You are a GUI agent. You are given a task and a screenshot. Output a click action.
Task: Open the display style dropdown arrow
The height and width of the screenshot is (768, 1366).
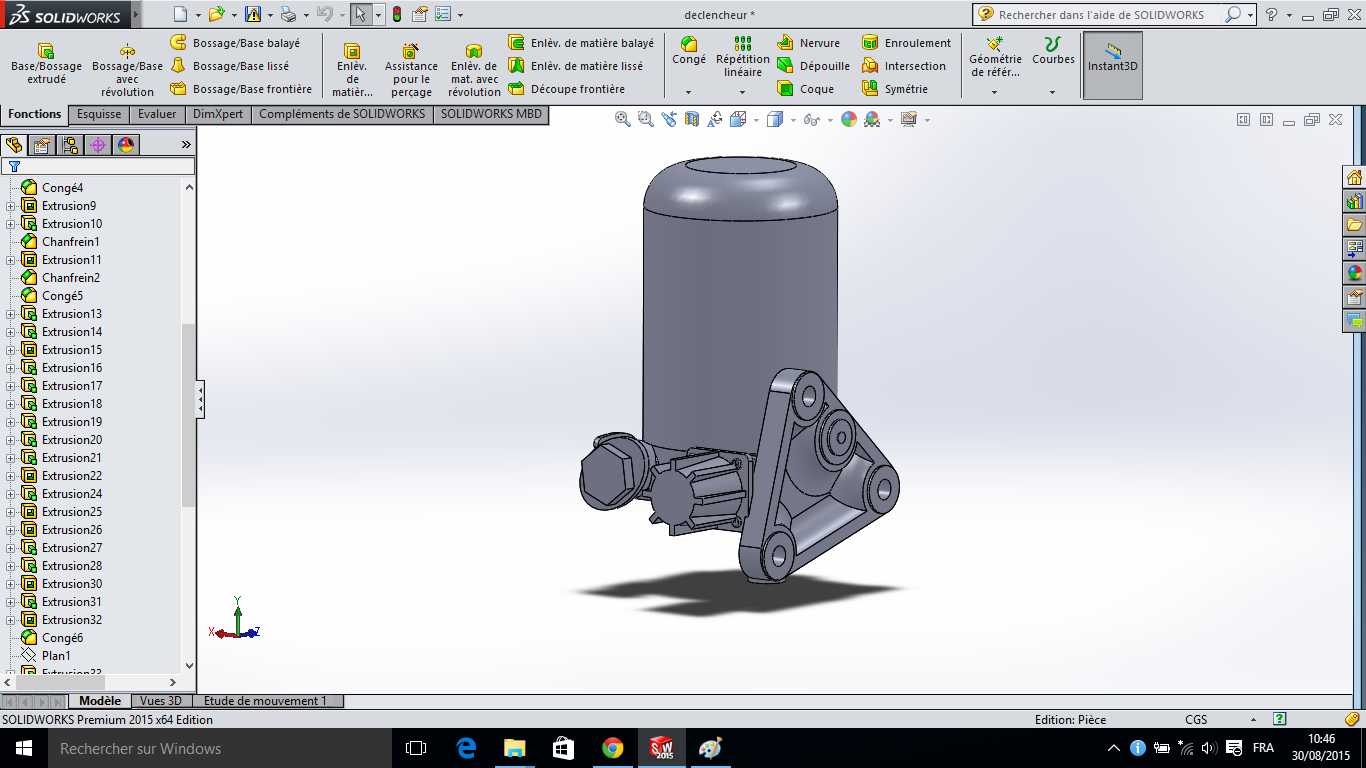[793, 120]
